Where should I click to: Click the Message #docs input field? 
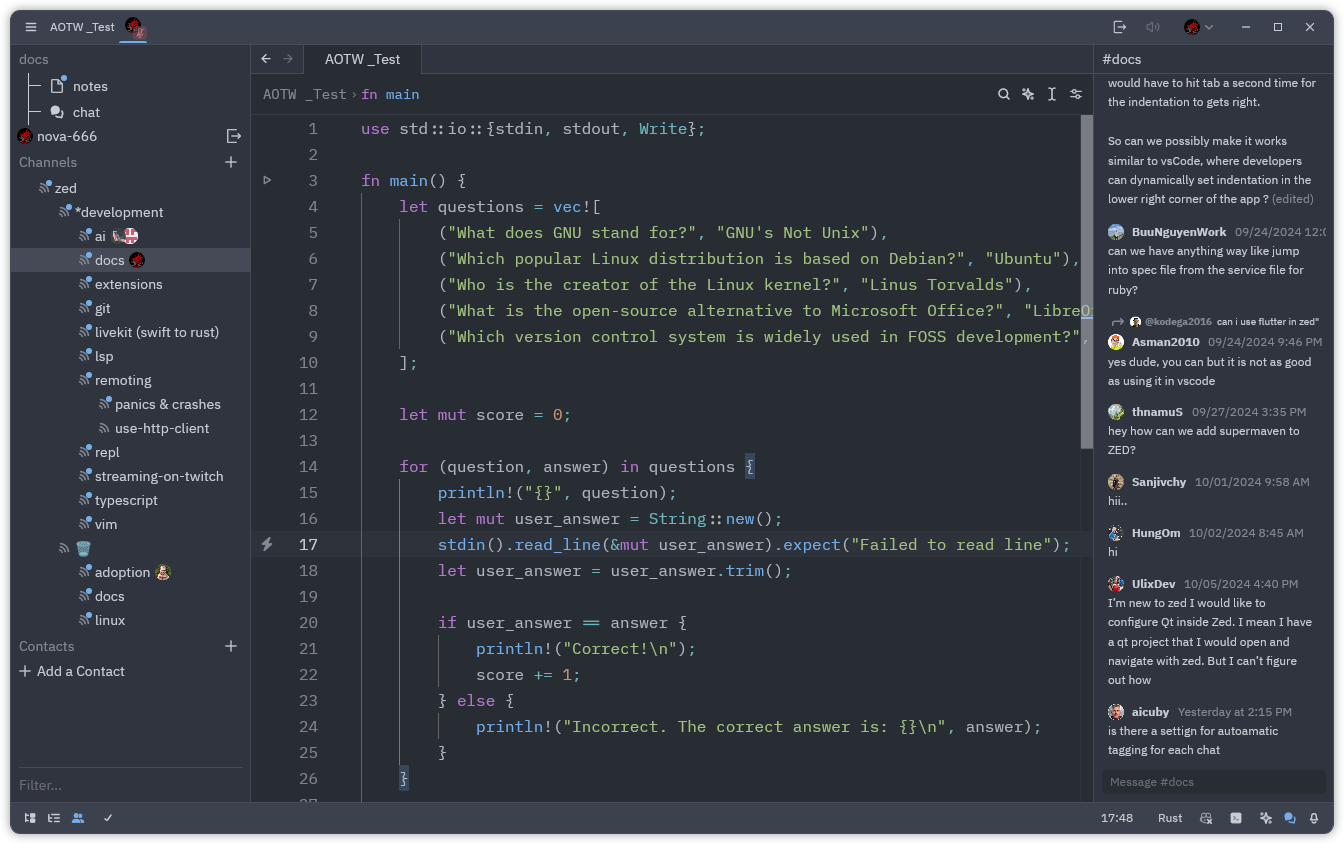(1213, 781)
